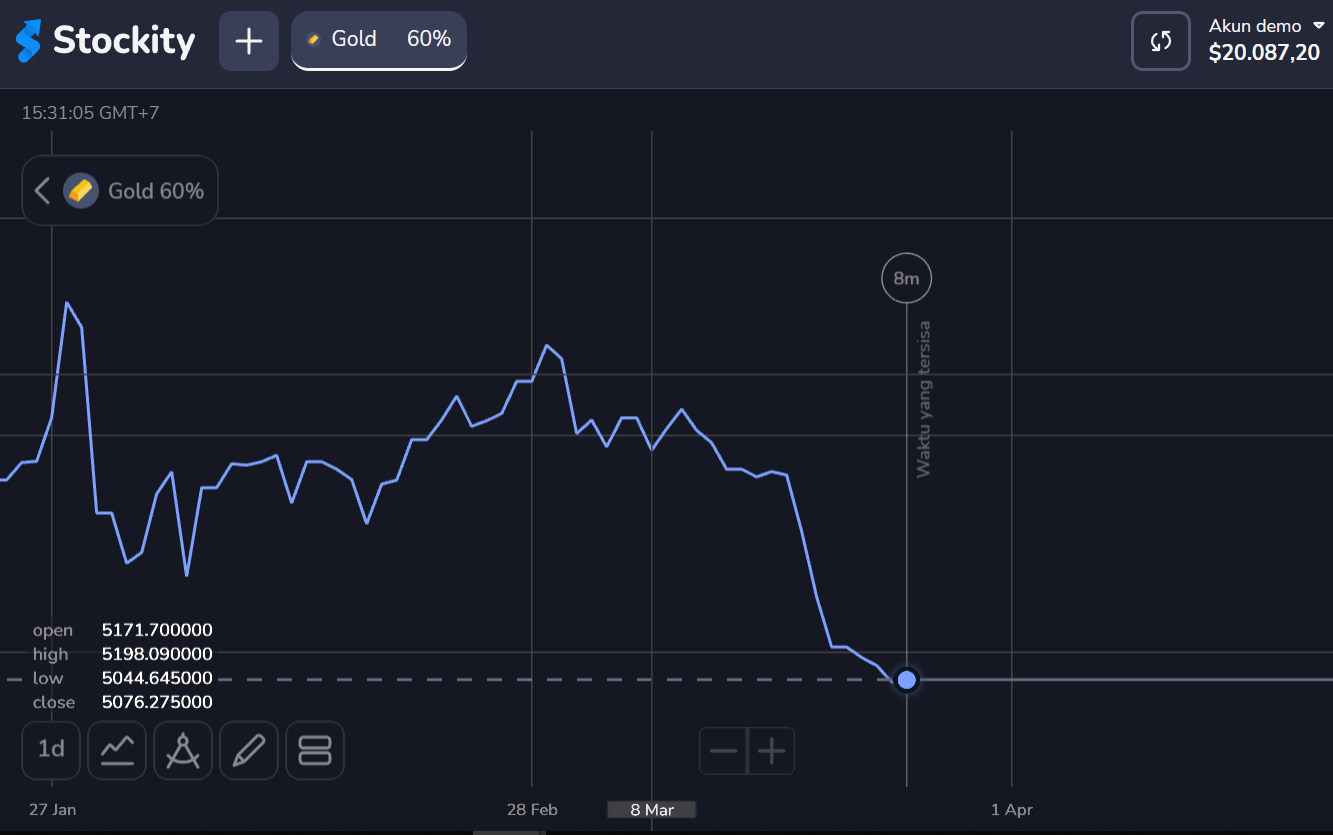Open the indicators compass tool

point(183,750)
